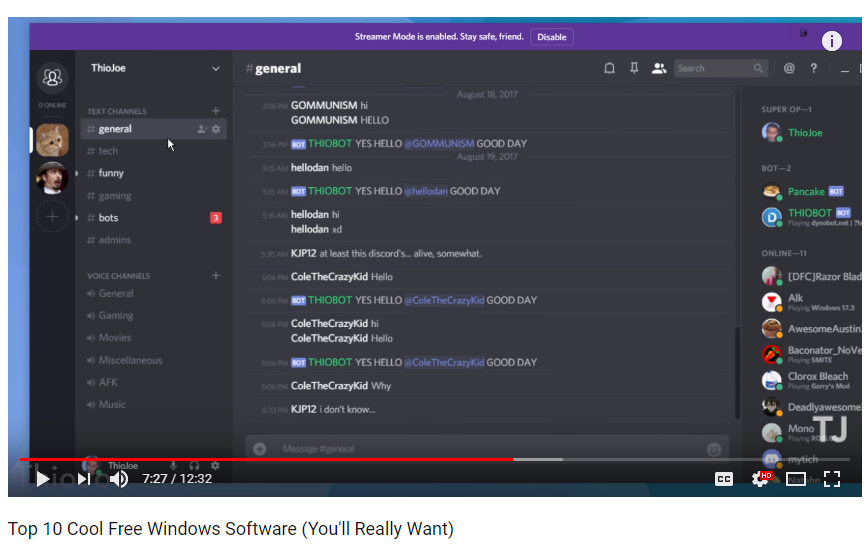Open general channel settings gear
The image size is (868, 546).
(x=216, y=129)
